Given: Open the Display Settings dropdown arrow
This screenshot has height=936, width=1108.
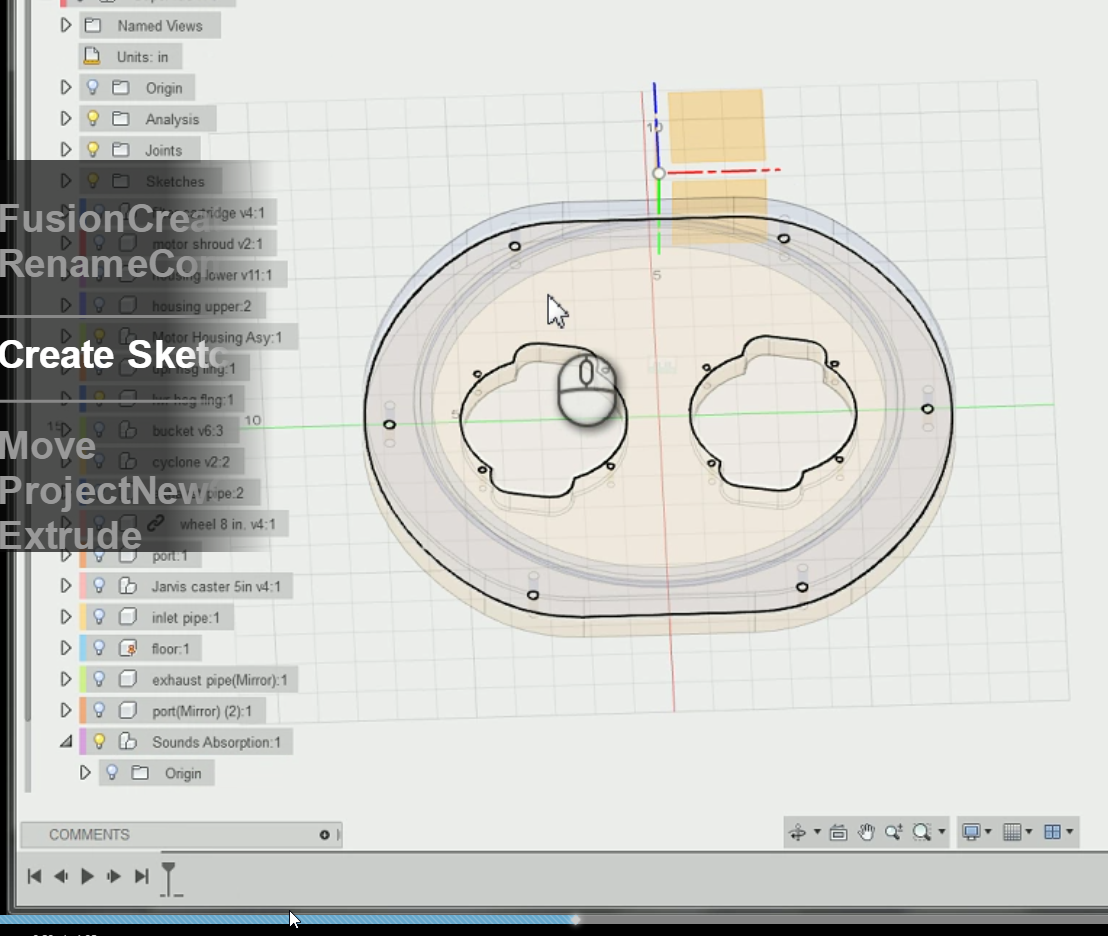Looking at the screenshot, I should pos(988,832).
